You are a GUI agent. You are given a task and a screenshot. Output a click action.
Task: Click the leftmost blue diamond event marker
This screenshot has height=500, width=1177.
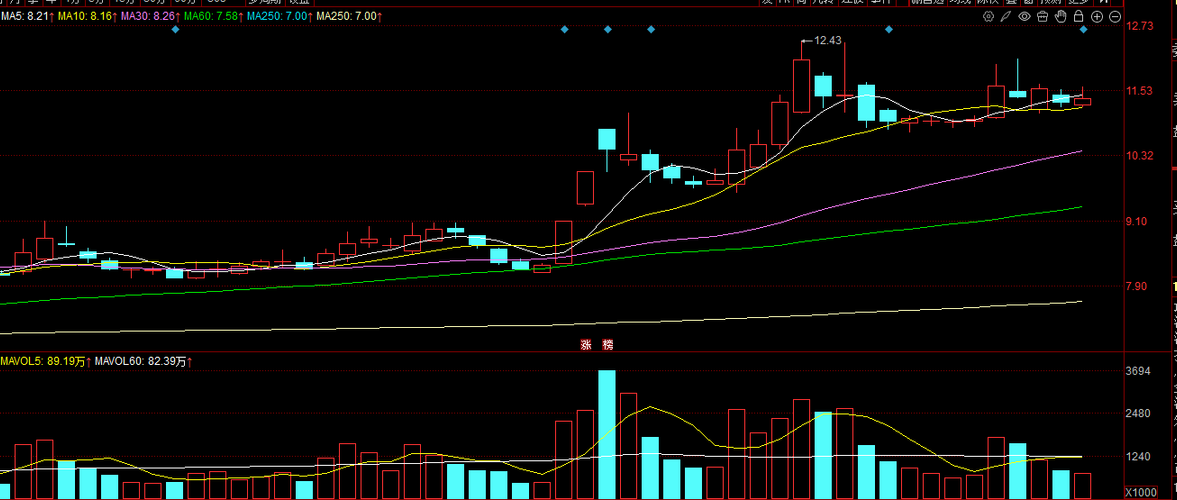tap(175, 29)
